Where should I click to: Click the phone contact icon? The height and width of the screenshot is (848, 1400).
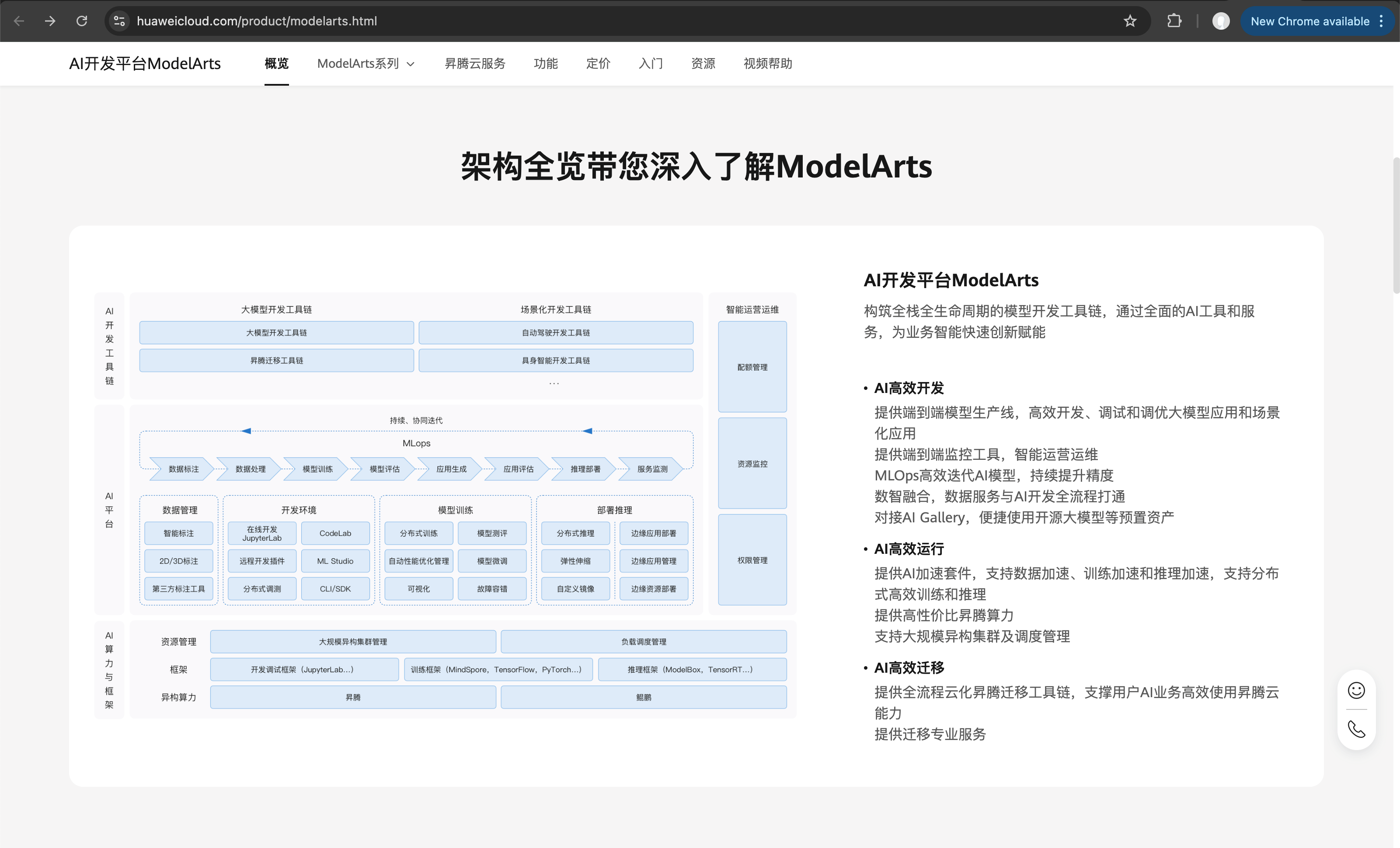pyautogui.click(x=1356, y=729)
